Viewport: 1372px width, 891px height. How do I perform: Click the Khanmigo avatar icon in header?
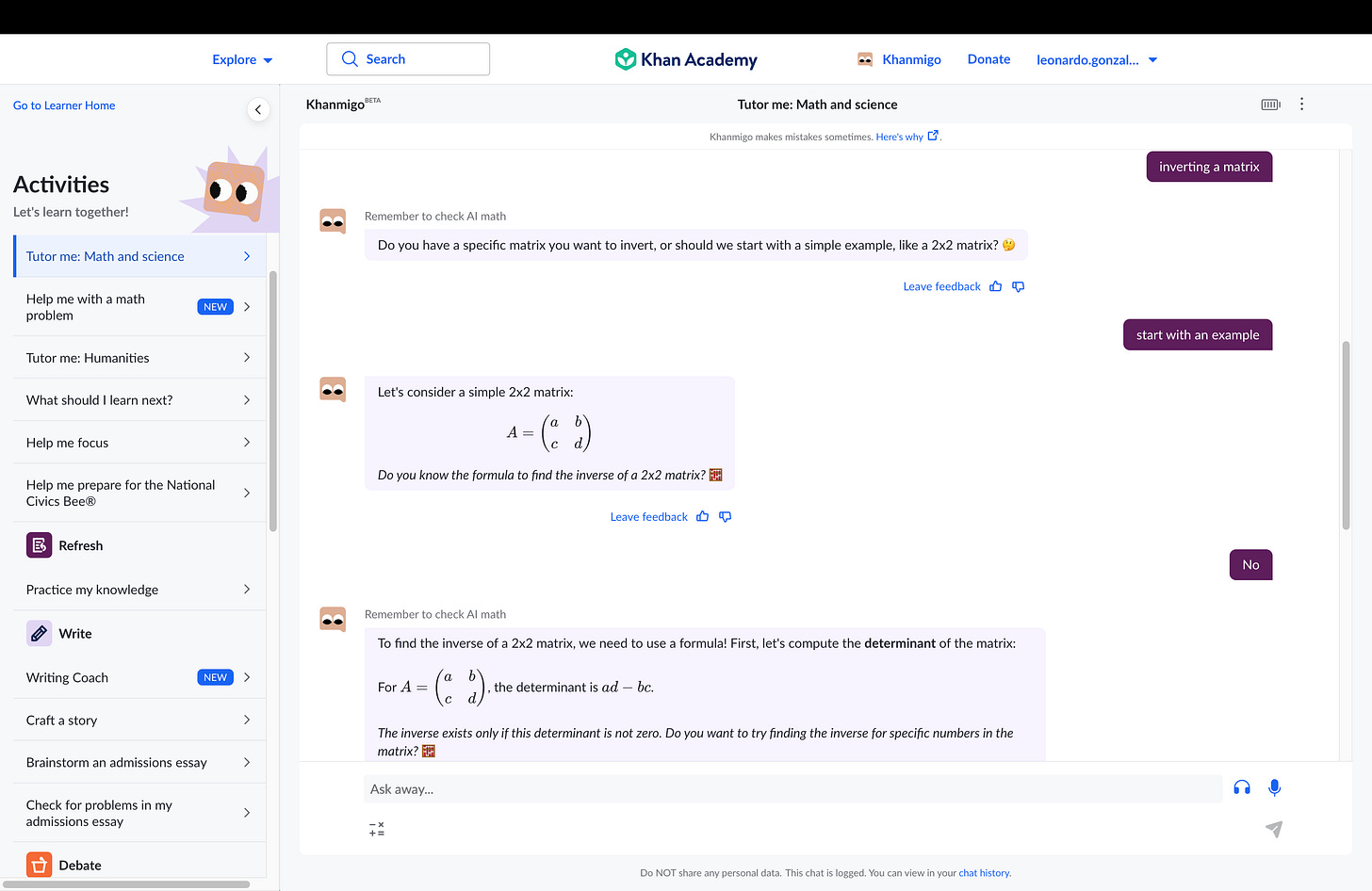(x=865, y=59)
